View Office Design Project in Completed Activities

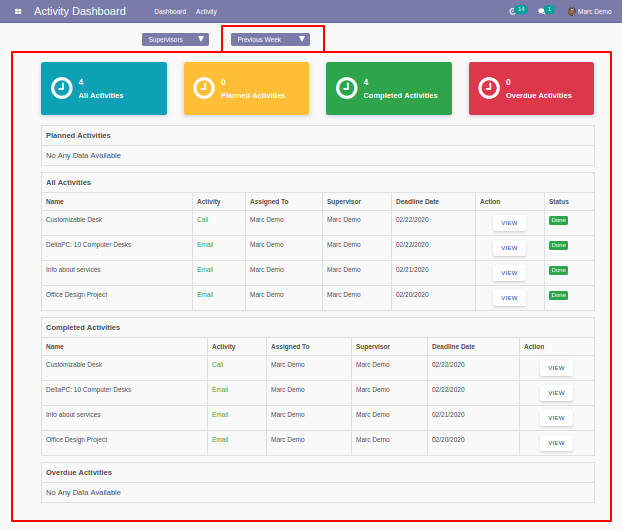tap(556, 443)
